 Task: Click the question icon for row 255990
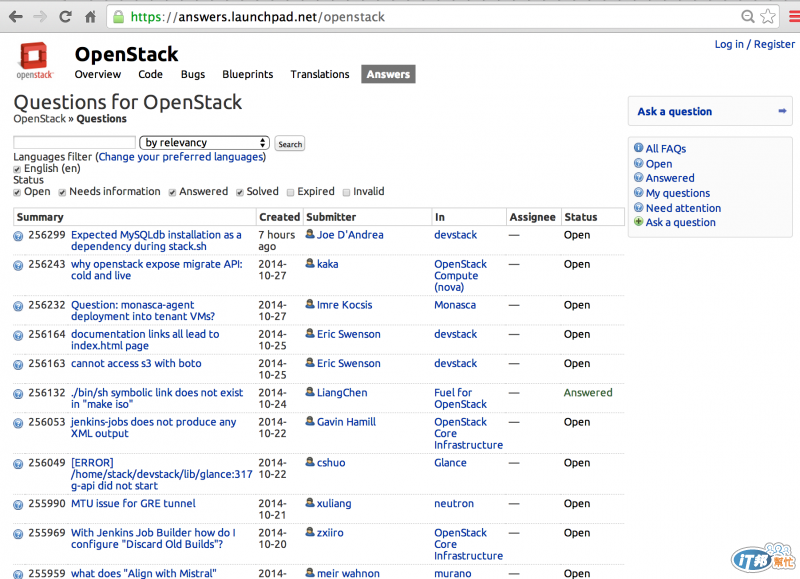(18, 505)
